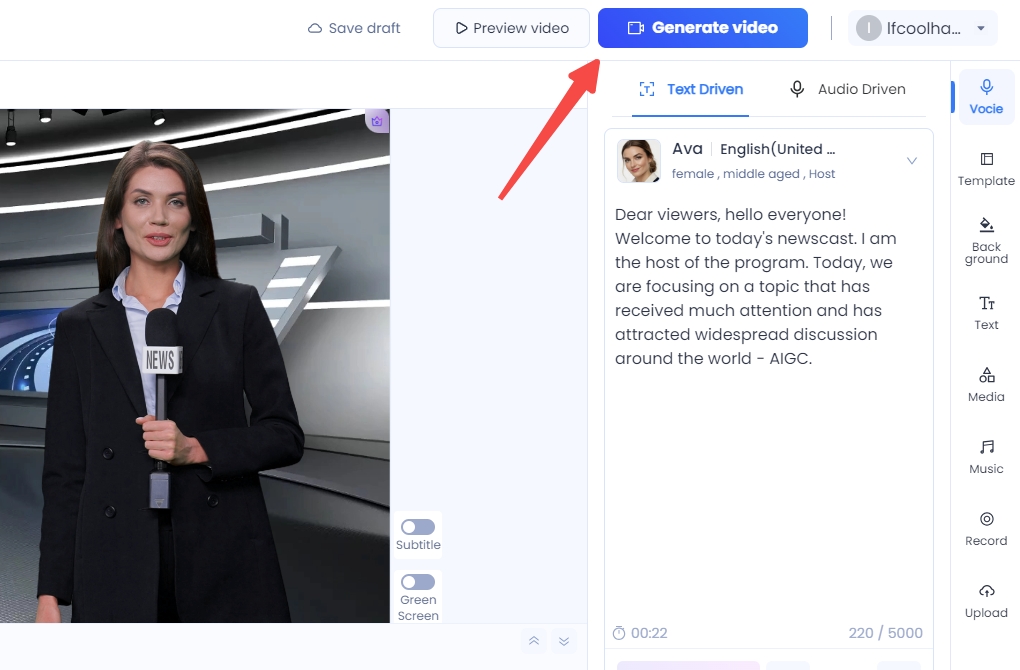Select the Record option in sidebar
This screenshot has height=670, width=1020.
tap(986, 528)
